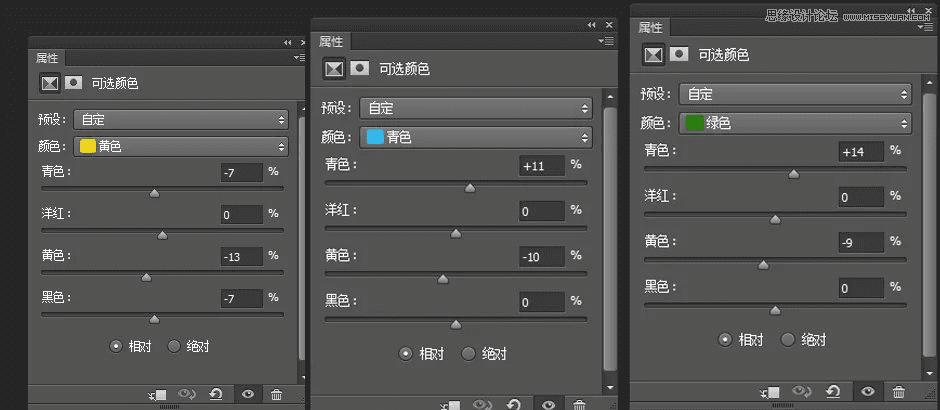Delete adjustment trash icon in green panel

[x=898, y=393]
